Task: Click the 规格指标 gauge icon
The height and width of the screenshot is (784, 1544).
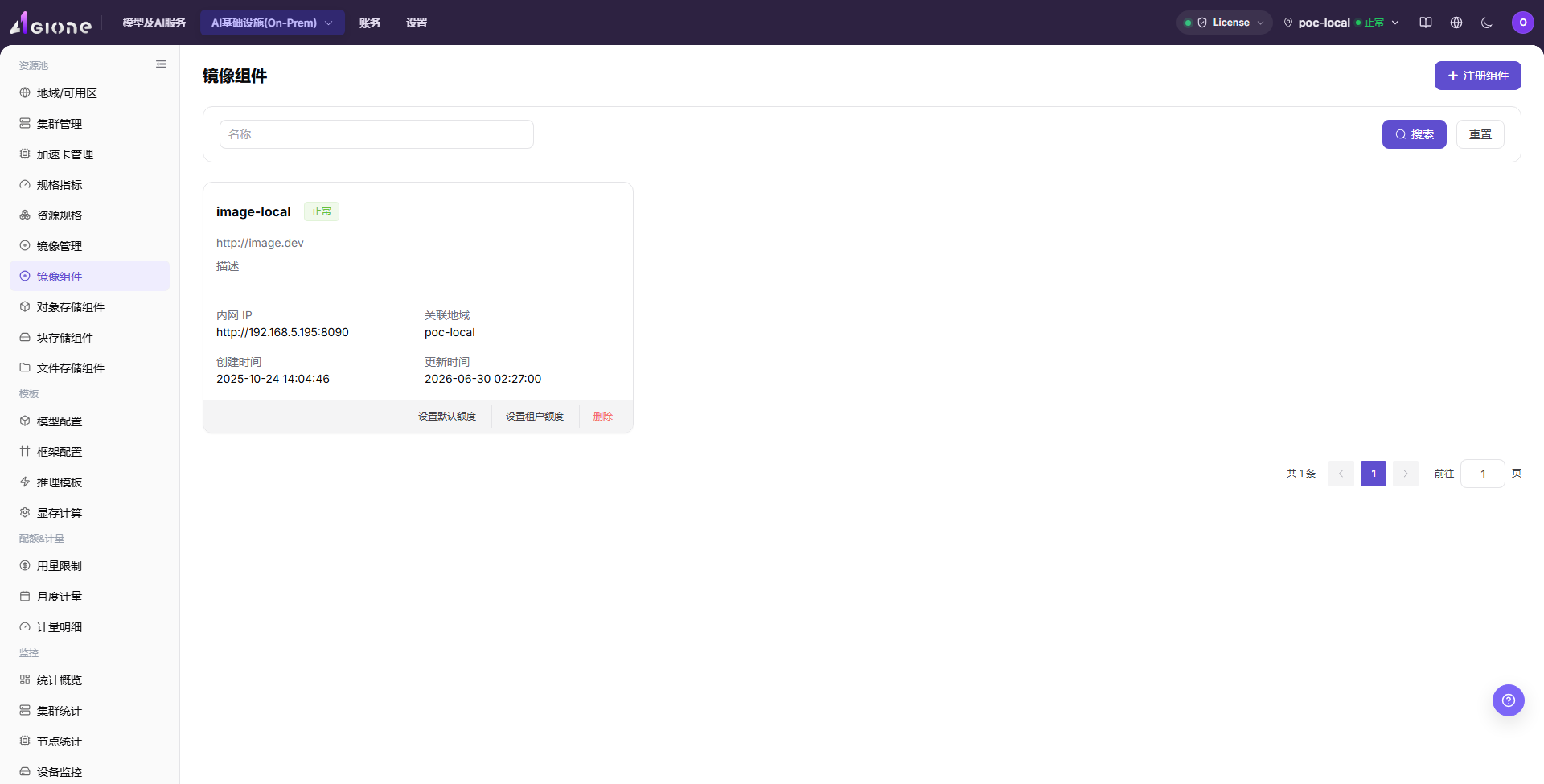Action: click(x=25, y=185)
